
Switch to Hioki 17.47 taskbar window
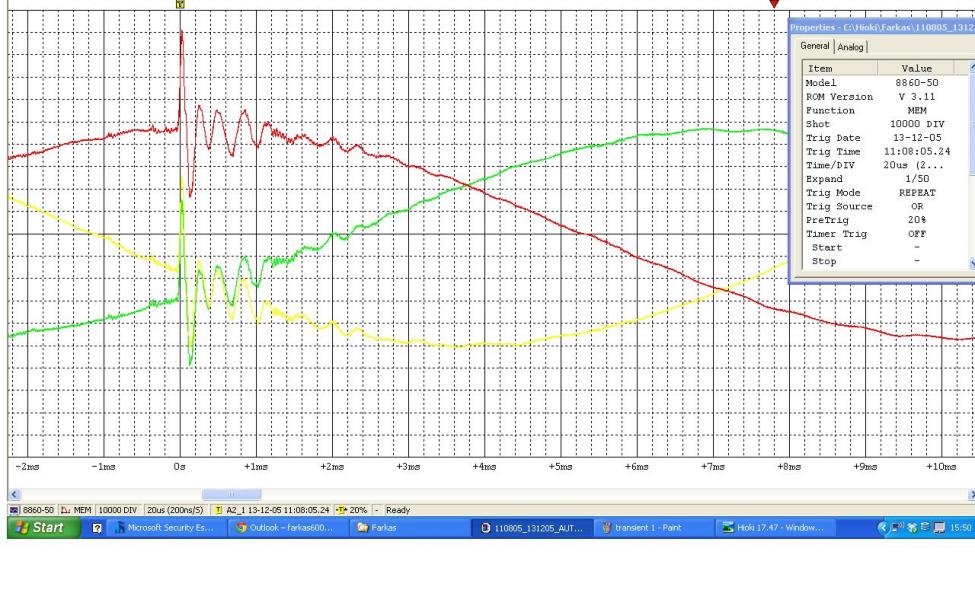[774, 528]
